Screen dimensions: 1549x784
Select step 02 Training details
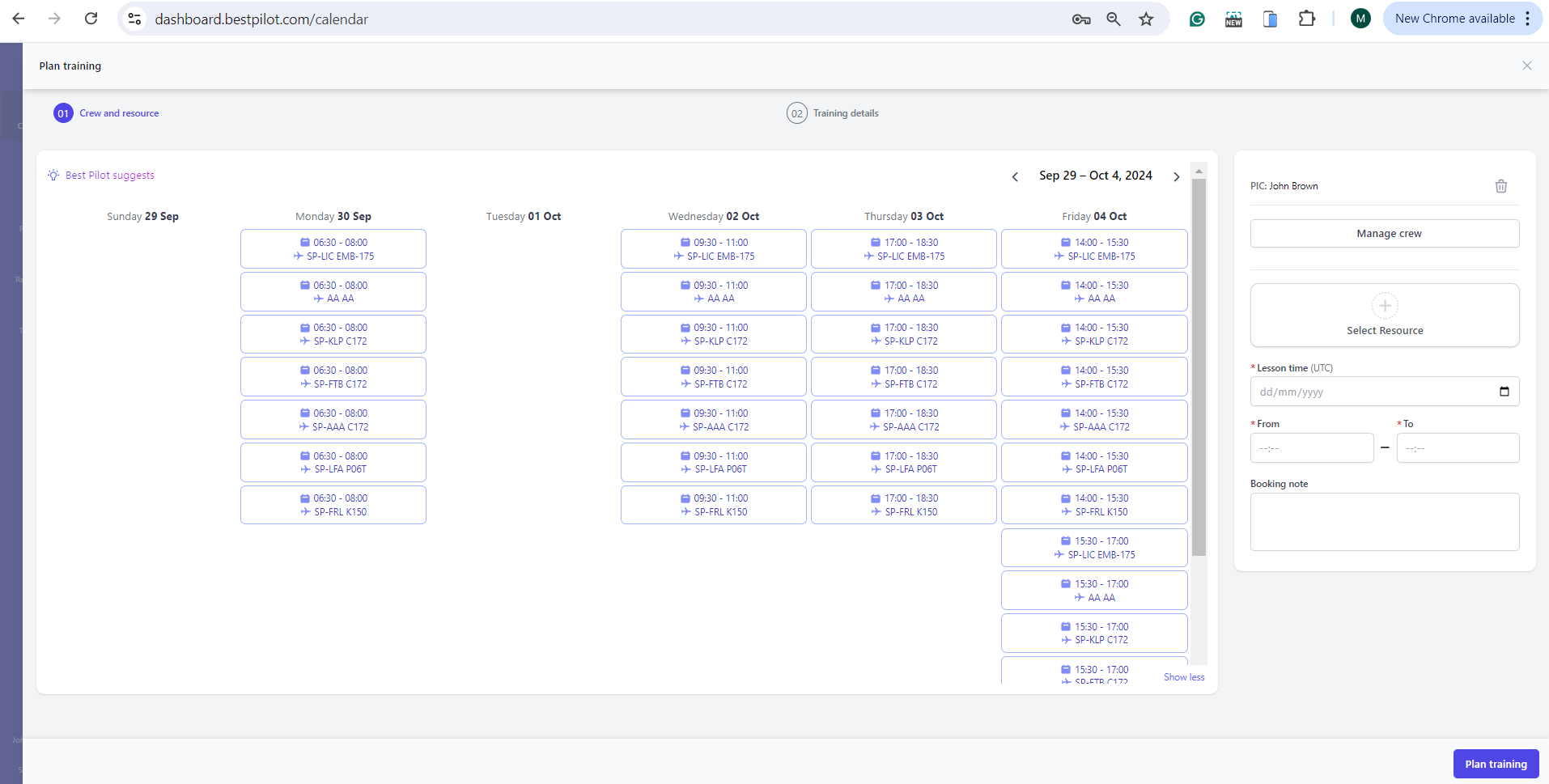click(x=832, y=113)
